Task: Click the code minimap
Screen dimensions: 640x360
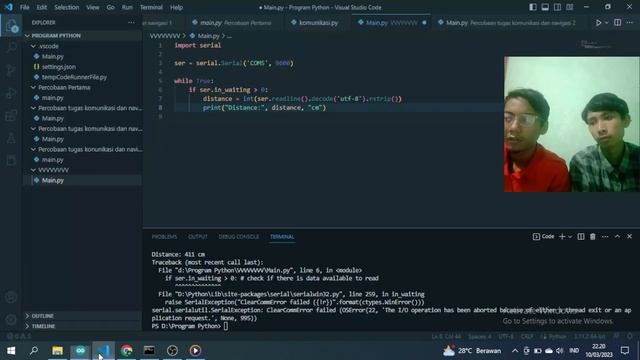Action: [596, 45]
